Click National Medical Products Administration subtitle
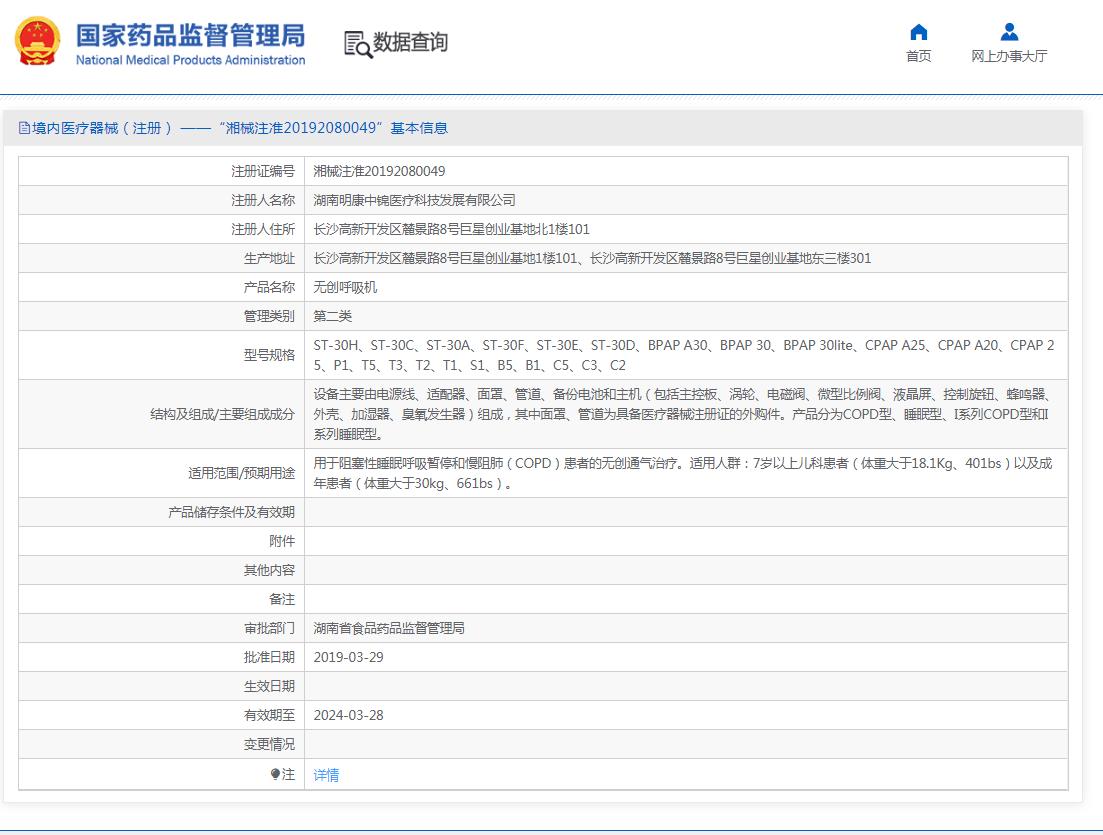This screenshot has height=835, width=1103. pyautogui.click(x=191, y=60)
